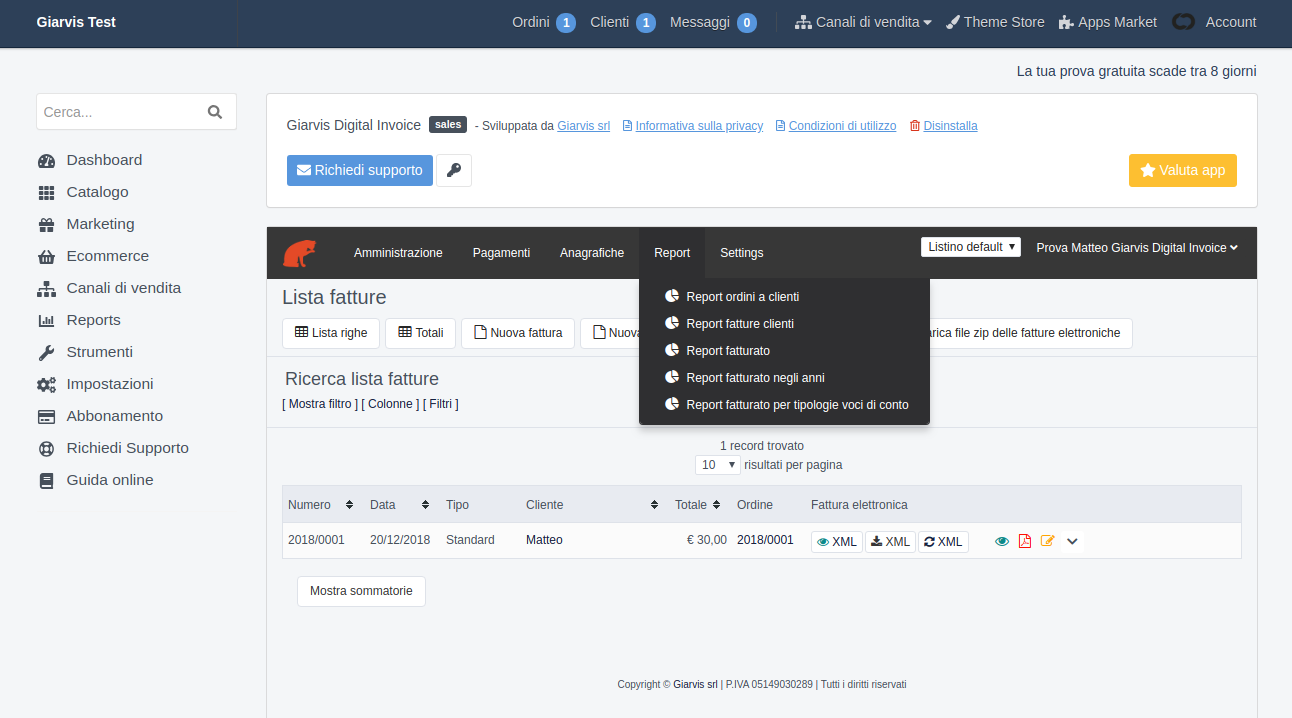Open the Settings menu

tap(742, 253)
